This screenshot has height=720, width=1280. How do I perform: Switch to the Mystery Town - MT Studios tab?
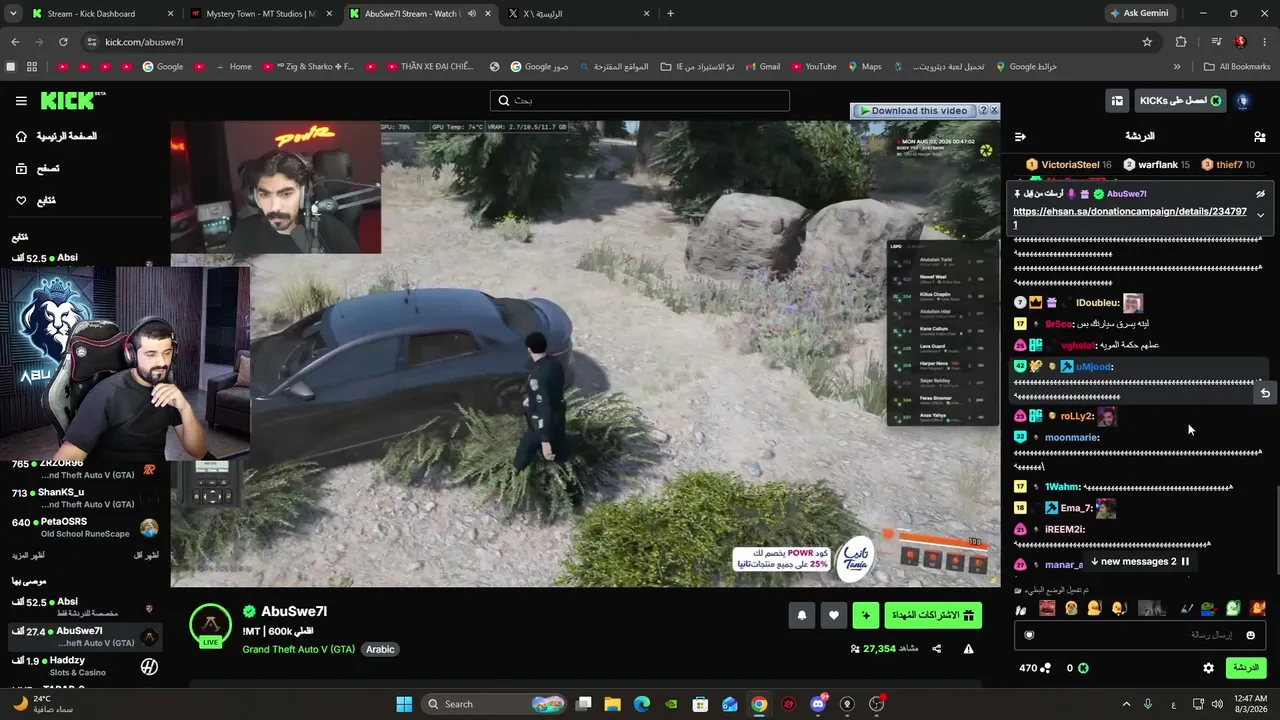tap(261, 14)
